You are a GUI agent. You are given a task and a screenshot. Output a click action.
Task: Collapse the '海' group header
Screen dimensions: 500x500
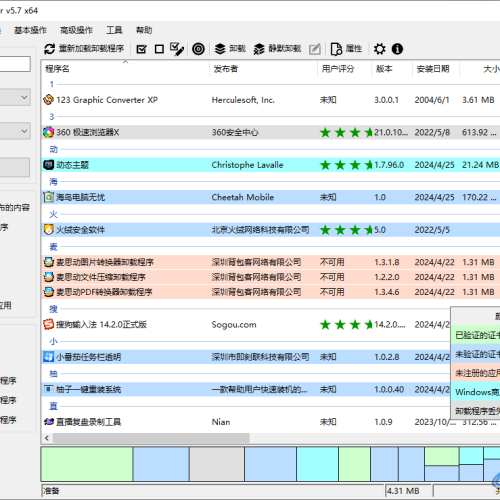[x=53, y=182]
